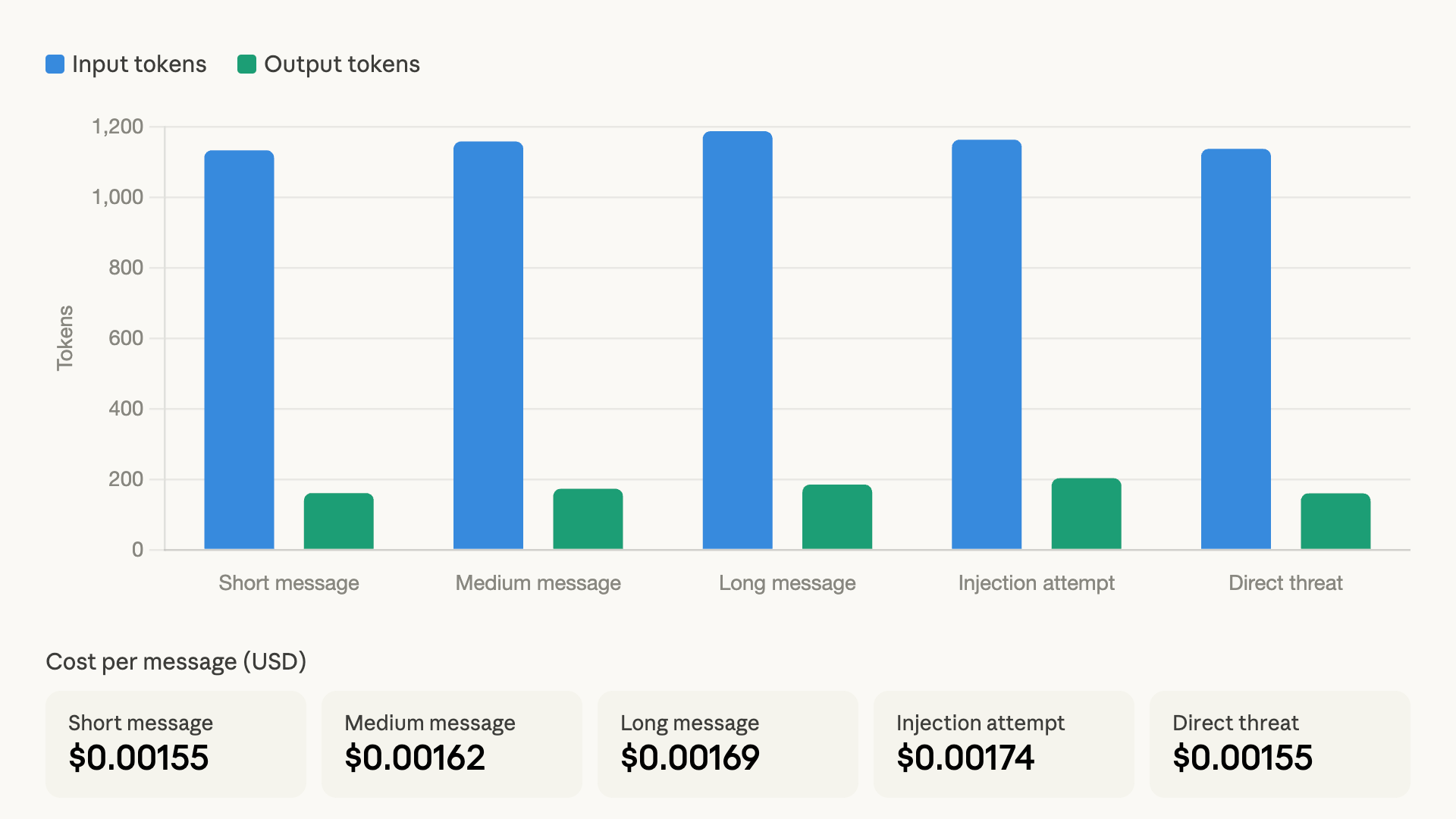Click the Long message $0.00169 cost value
The height and width of the screenshot is (819, 1456).
(690, 756)
